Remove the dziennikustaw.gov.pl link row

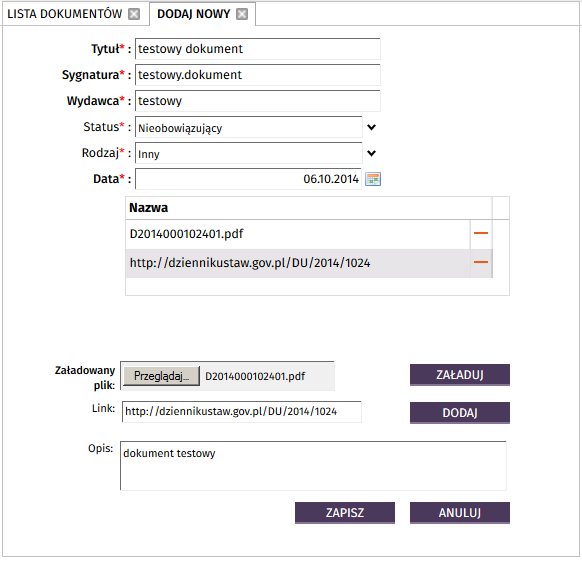coord(481,262)
